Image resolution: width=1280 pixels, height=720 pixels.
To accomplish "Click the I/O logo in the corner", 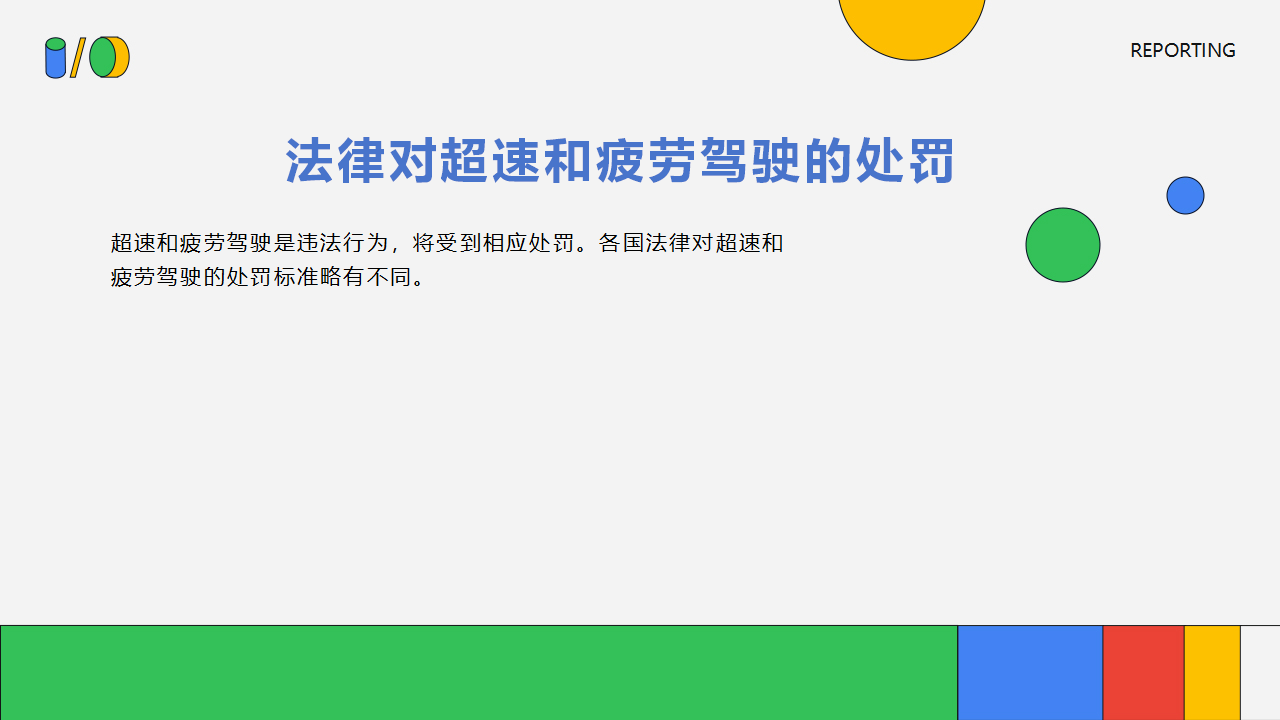I will coord(87,57).
